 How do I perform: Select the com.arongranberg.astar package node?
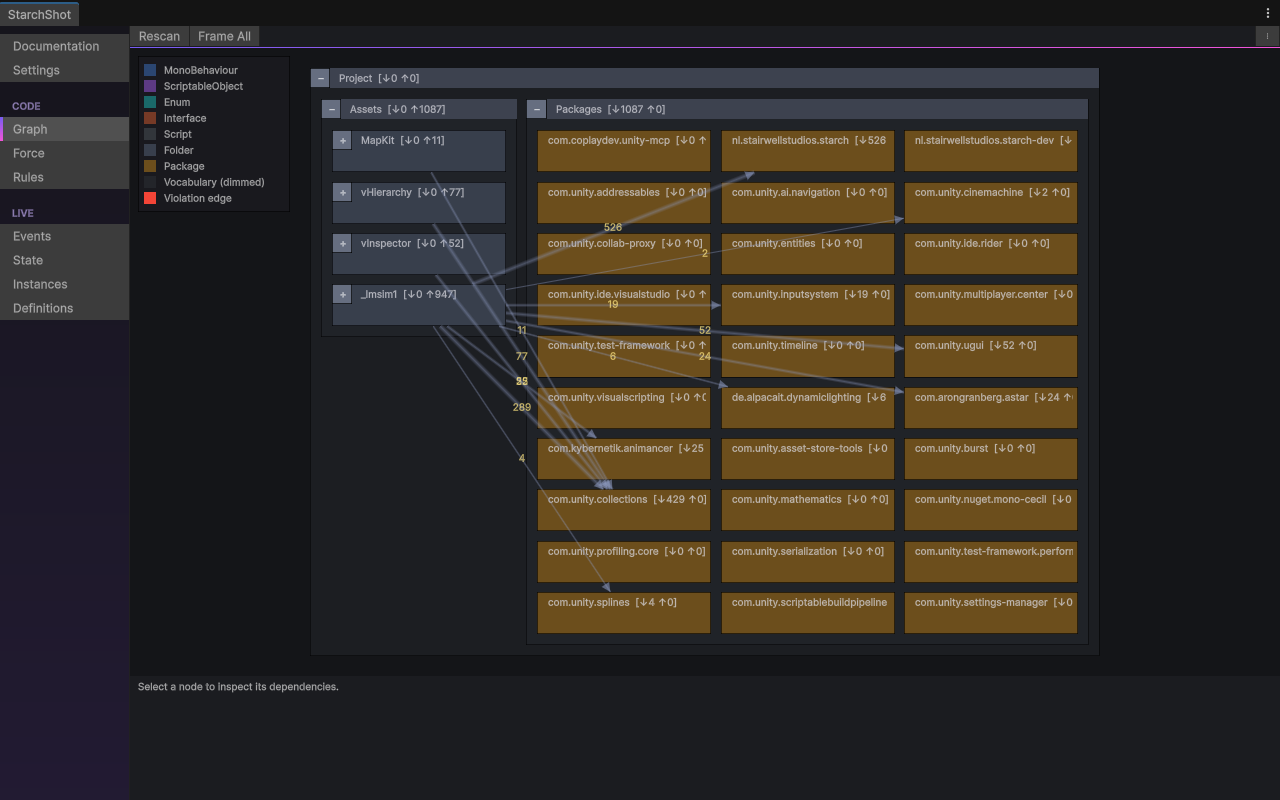pyautogui.click(x=991, y=408)
